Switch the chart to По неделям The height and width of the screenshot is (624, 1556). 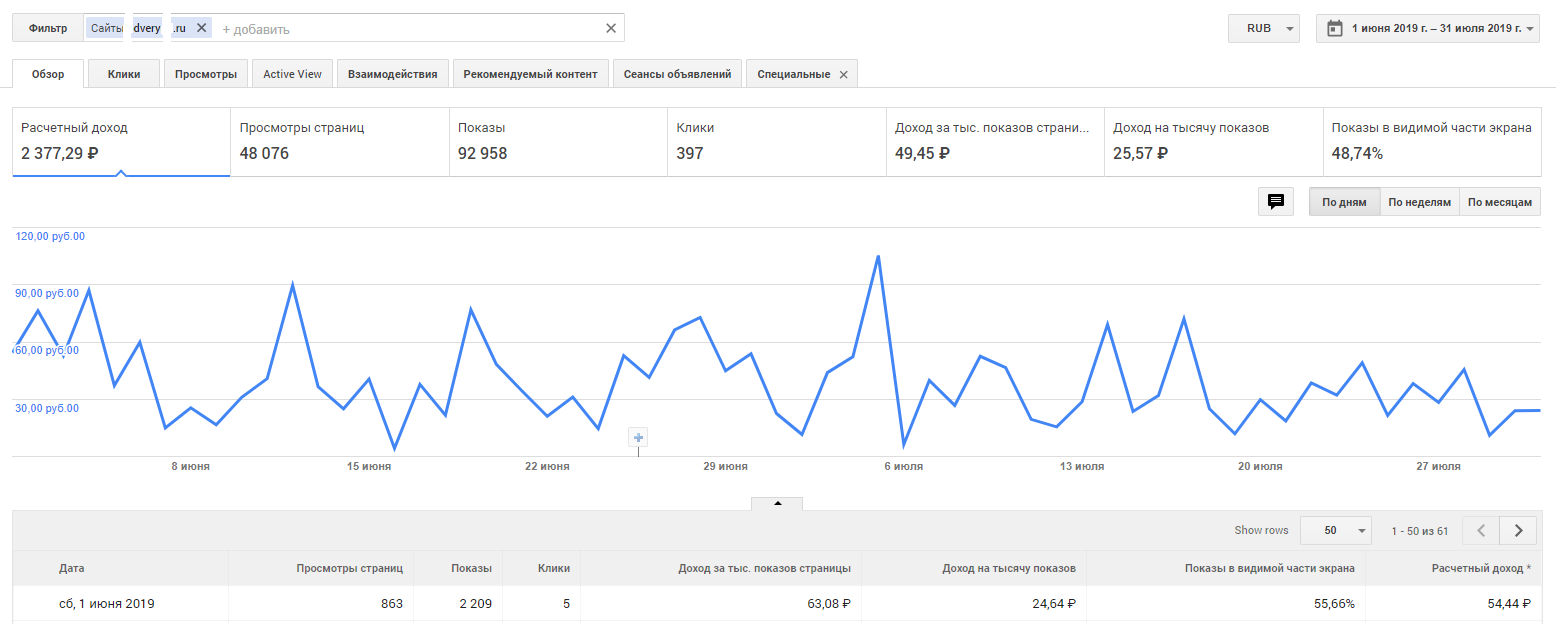[1420, 202]
